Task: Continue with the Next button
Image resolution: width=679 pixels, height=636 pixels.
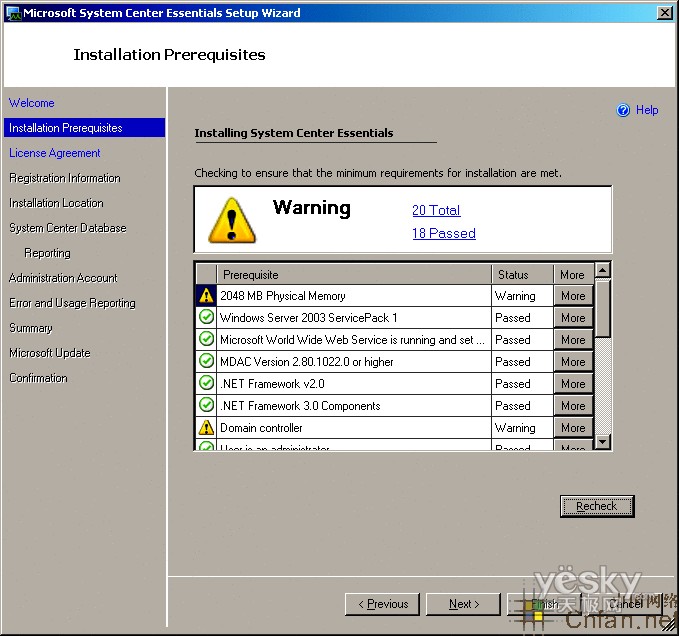Action: tap(463, 604)
